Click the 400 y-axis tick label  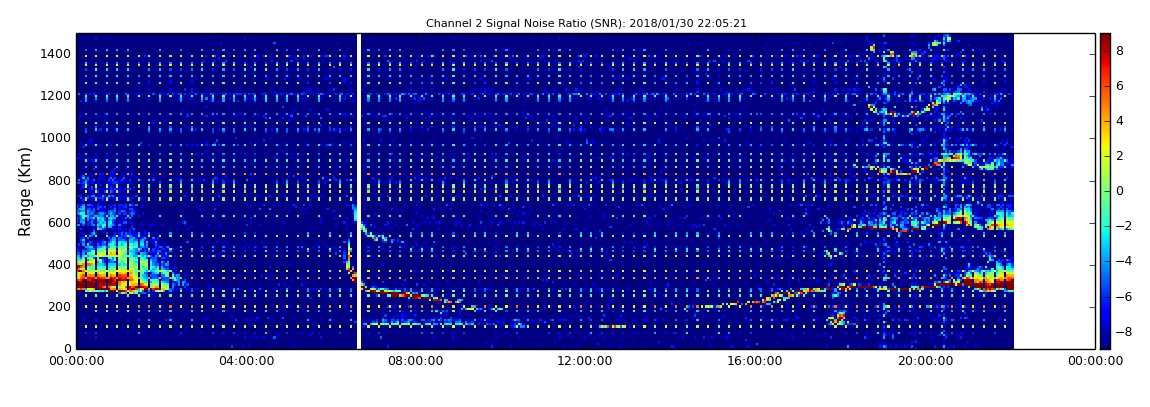[x=61, y=265]
